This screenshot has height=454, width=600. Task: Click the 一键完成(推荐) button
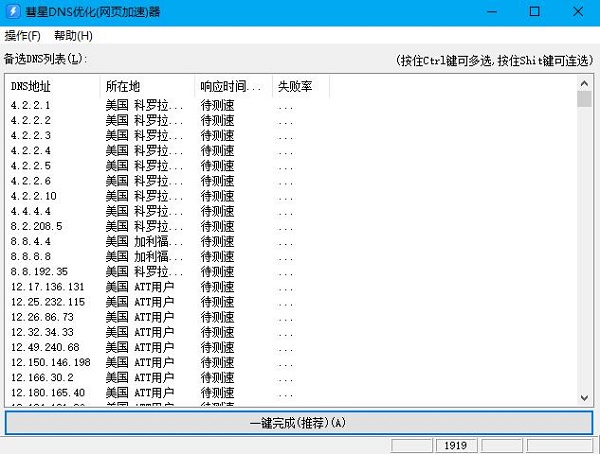(x=298, y=423)
